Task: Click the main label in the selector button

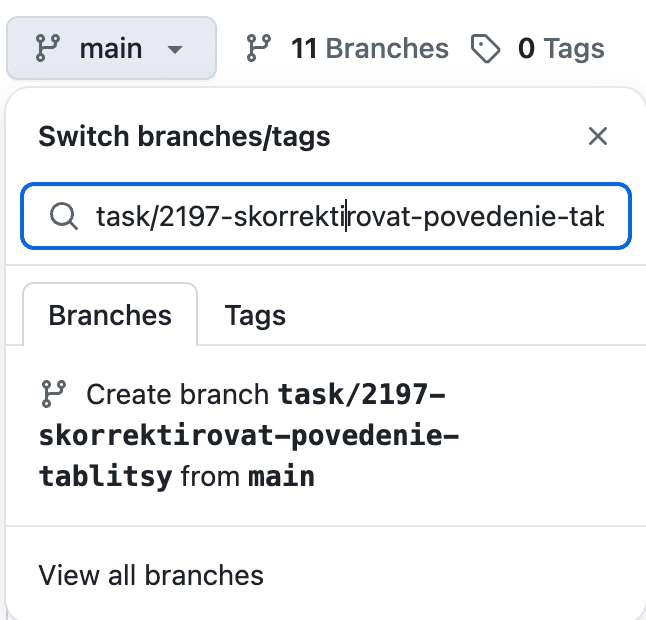Action: pyautogui.click(x=111, y=49)
